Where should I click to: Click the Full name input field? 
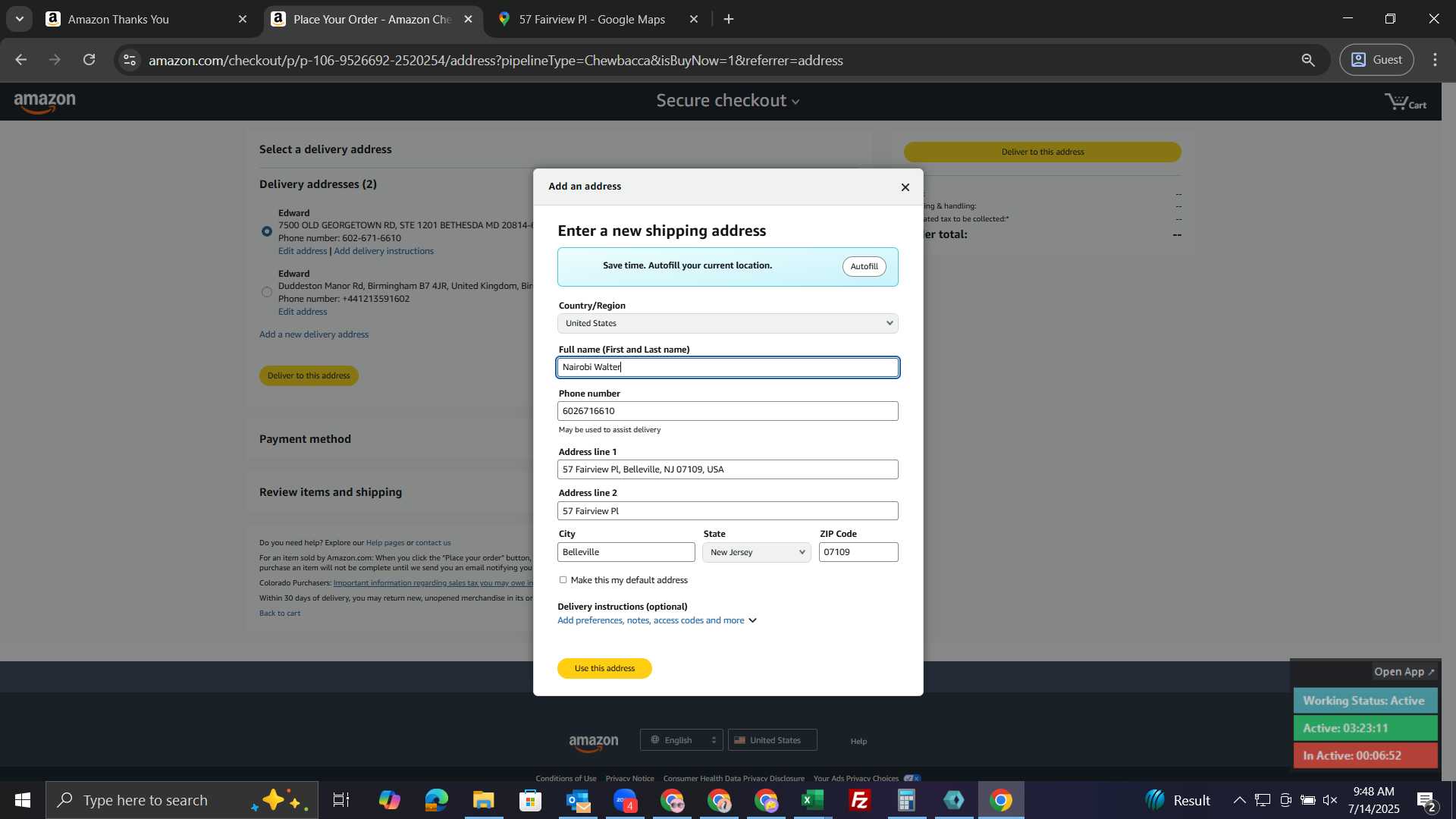tap(727, 367)
